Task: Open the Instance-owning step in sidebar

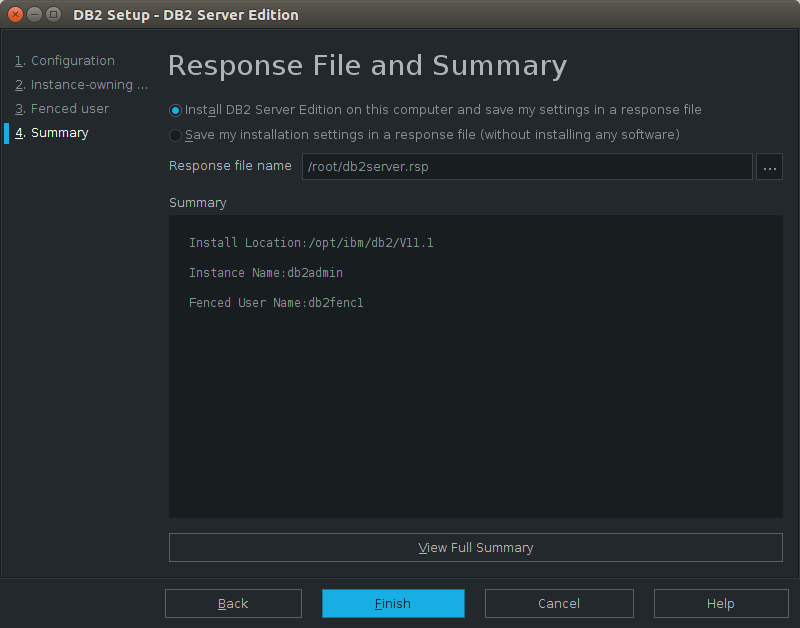Action: pos(81,85)
